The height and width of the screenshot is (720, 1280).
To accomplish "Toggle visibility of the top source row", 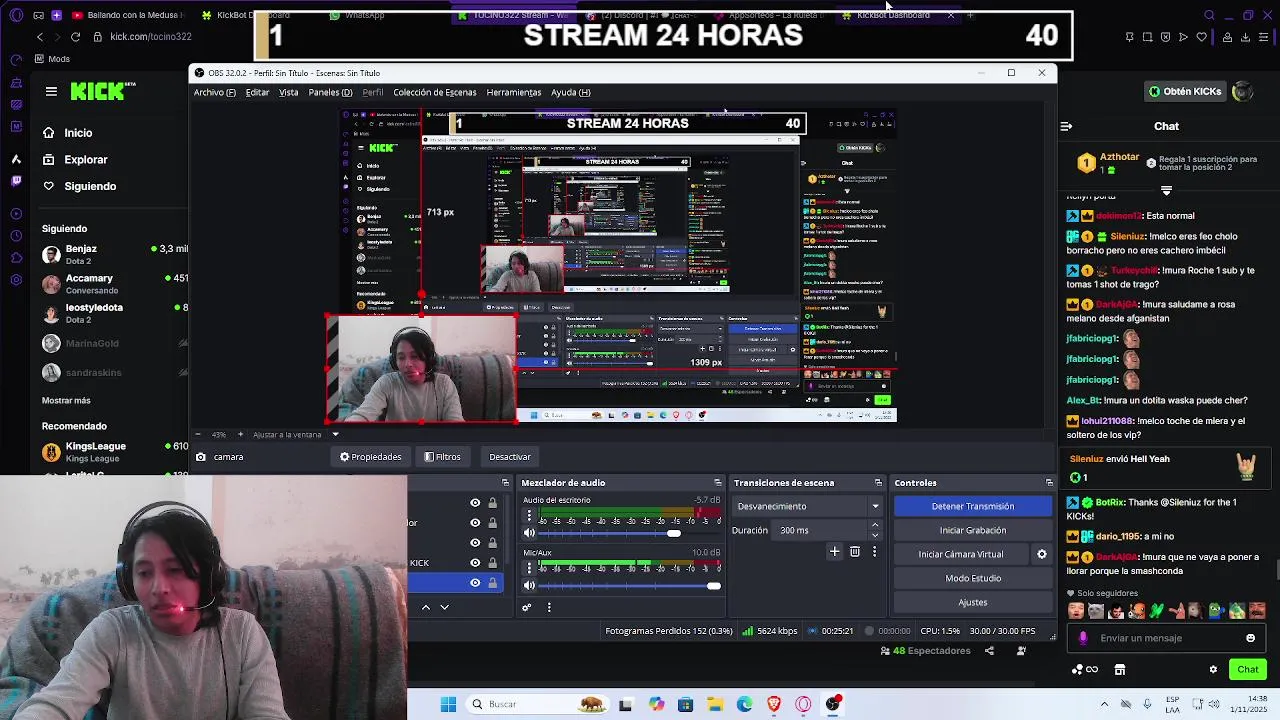I will (x=475, y=503).
